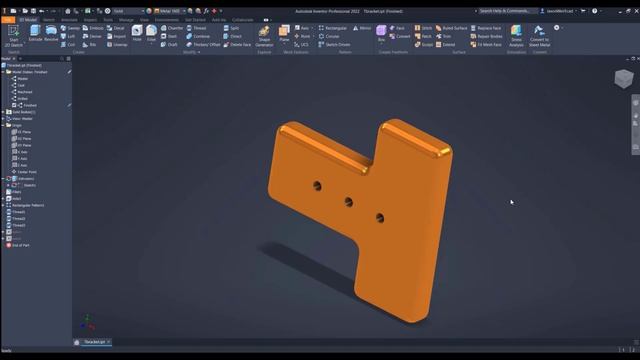Select the Split tool
Viewport: 640px width, 360px height.
[231, 28]
